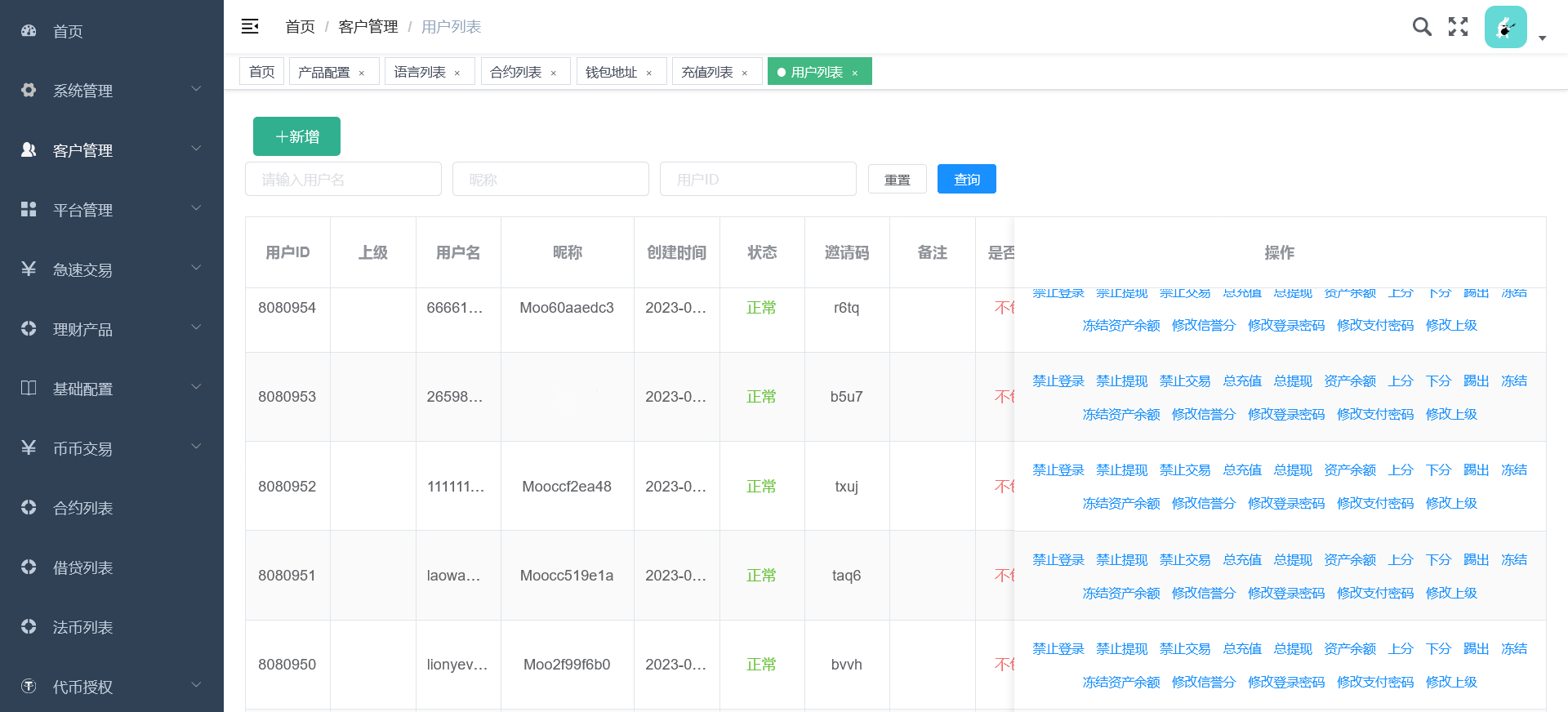Toggle fullscreen mode icon
The image size is (1568, 712).
[1458, 27]
